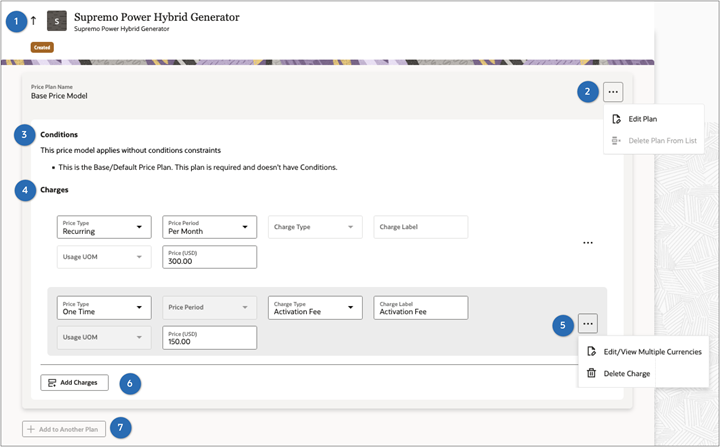Expand the One Time Price Type dropdown
Viewport: 720px width, 447px height.
coord(139,308)
